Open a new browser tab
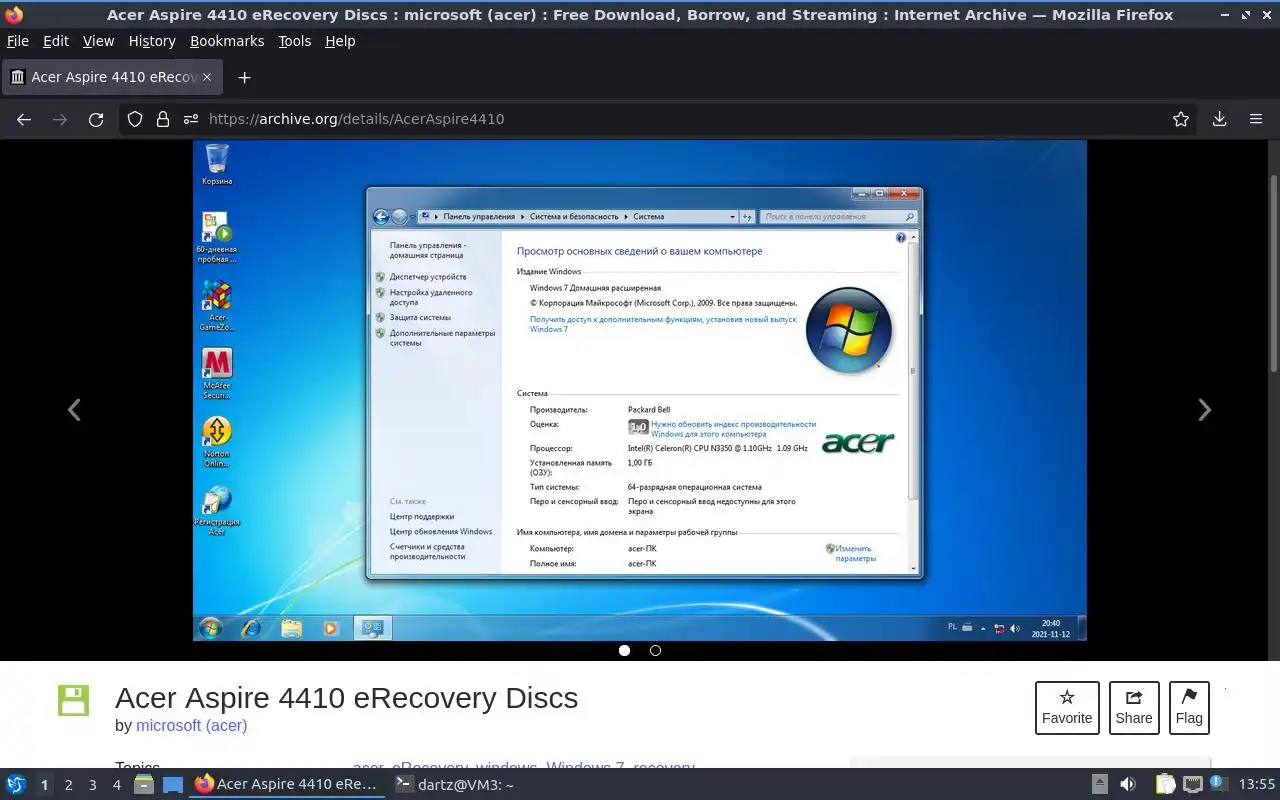This screenshot has height=800, width=1280. [244, 77]
